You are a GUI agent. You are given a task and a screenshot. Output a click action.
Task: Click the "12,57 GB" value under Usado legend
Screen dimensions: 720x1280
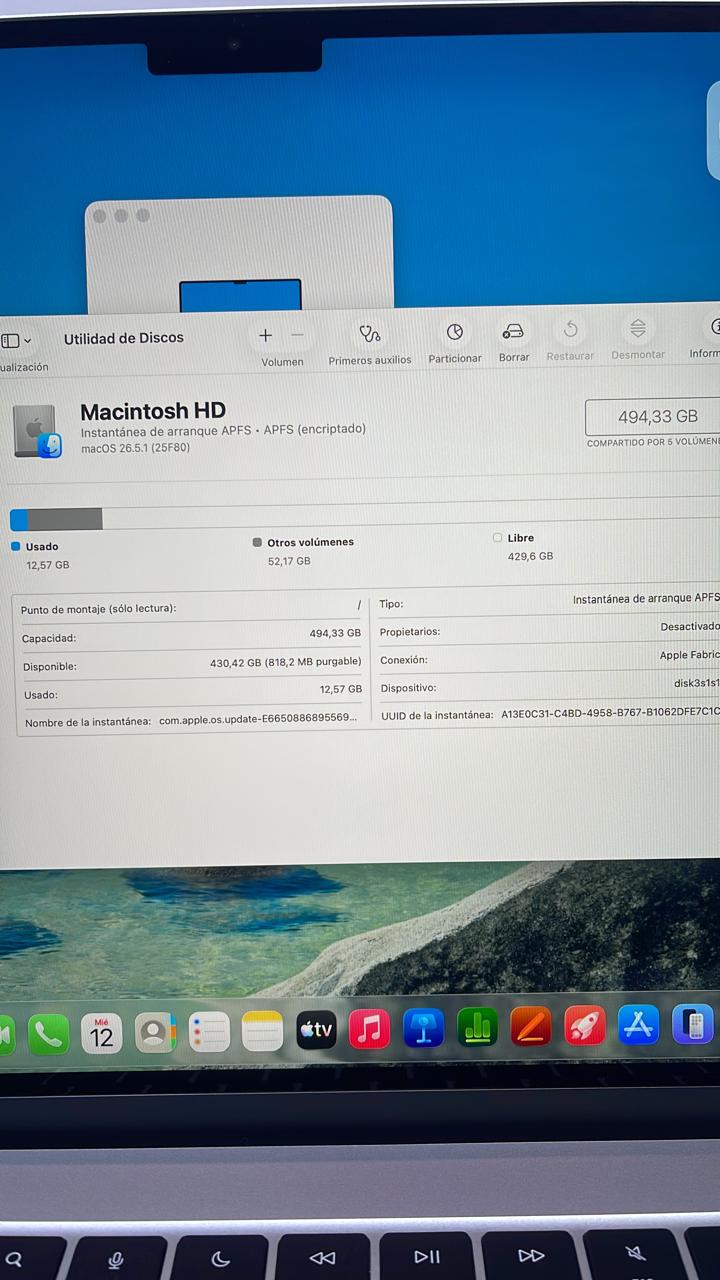pos(48,565)
